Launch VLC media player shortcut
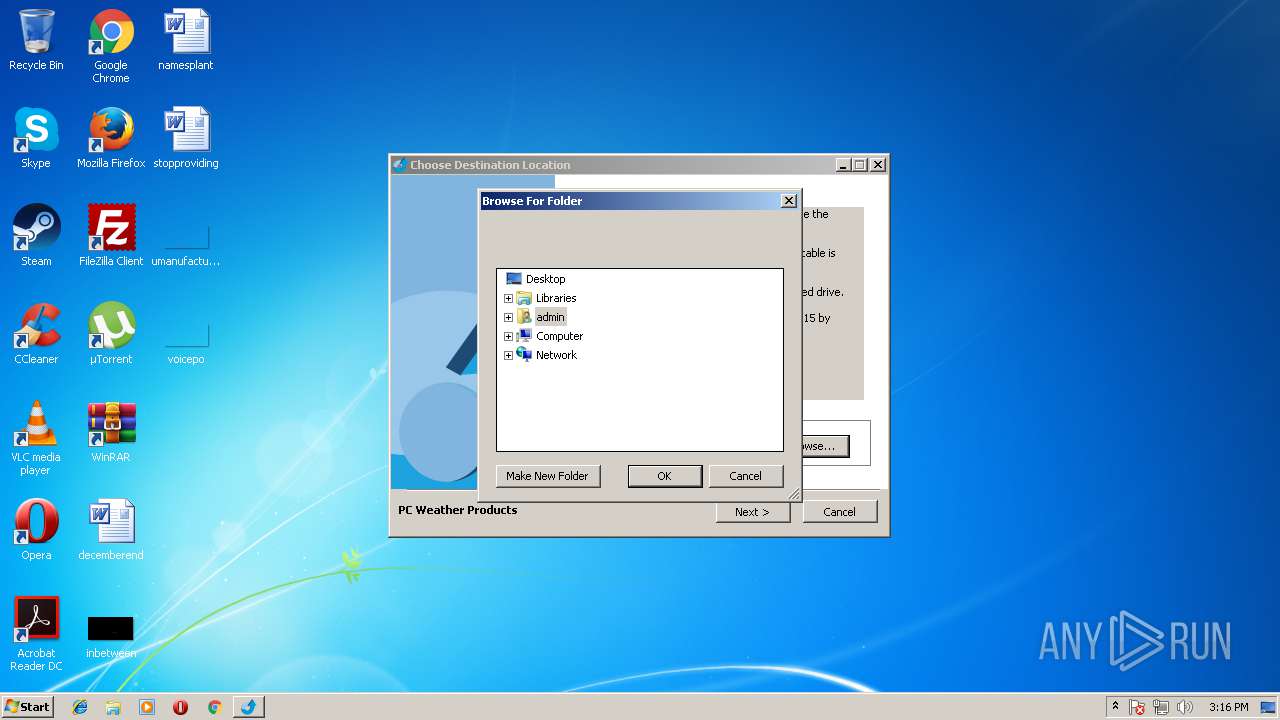The height and width of the screenshot is (720, 1280). coord(36,438)
